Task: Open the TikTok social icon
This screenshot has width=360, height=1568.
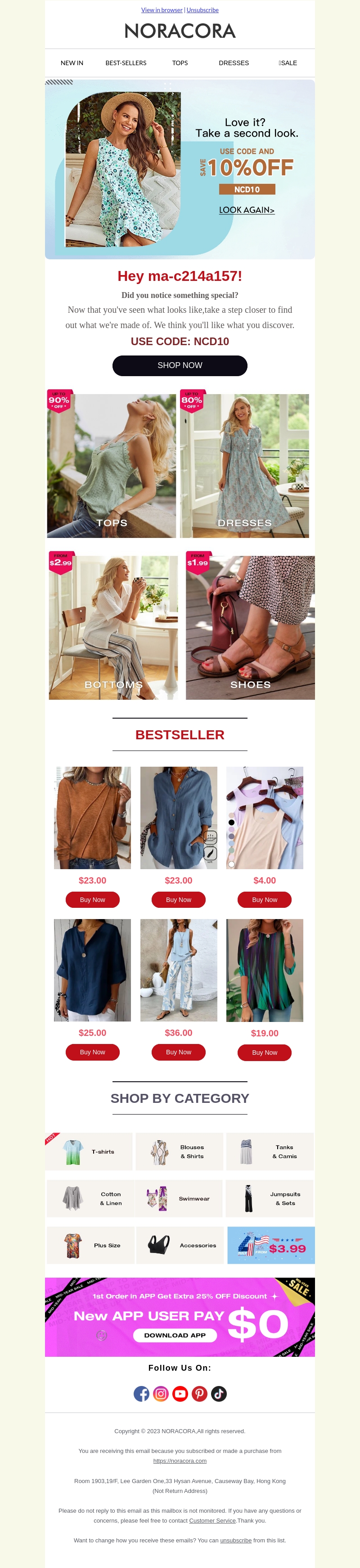Action: [x=219, y=1393]
